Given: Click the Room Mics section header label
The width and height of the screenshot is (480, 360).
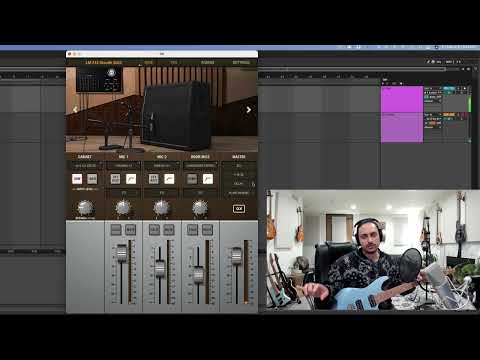Looking at the screenshot, I should (200, 157).
